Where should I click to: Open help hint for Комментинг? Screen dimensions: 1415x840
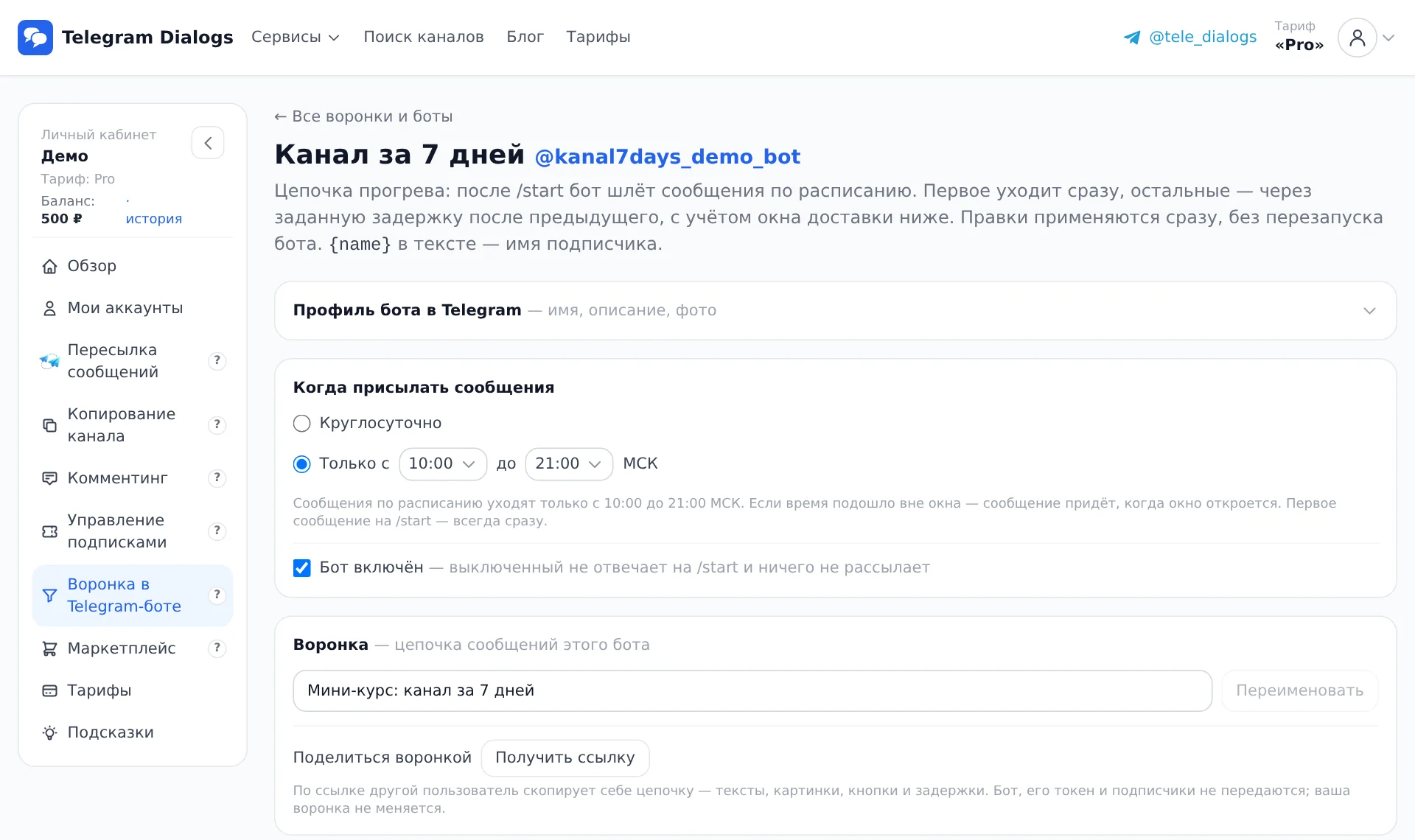[x=217, y=477]
